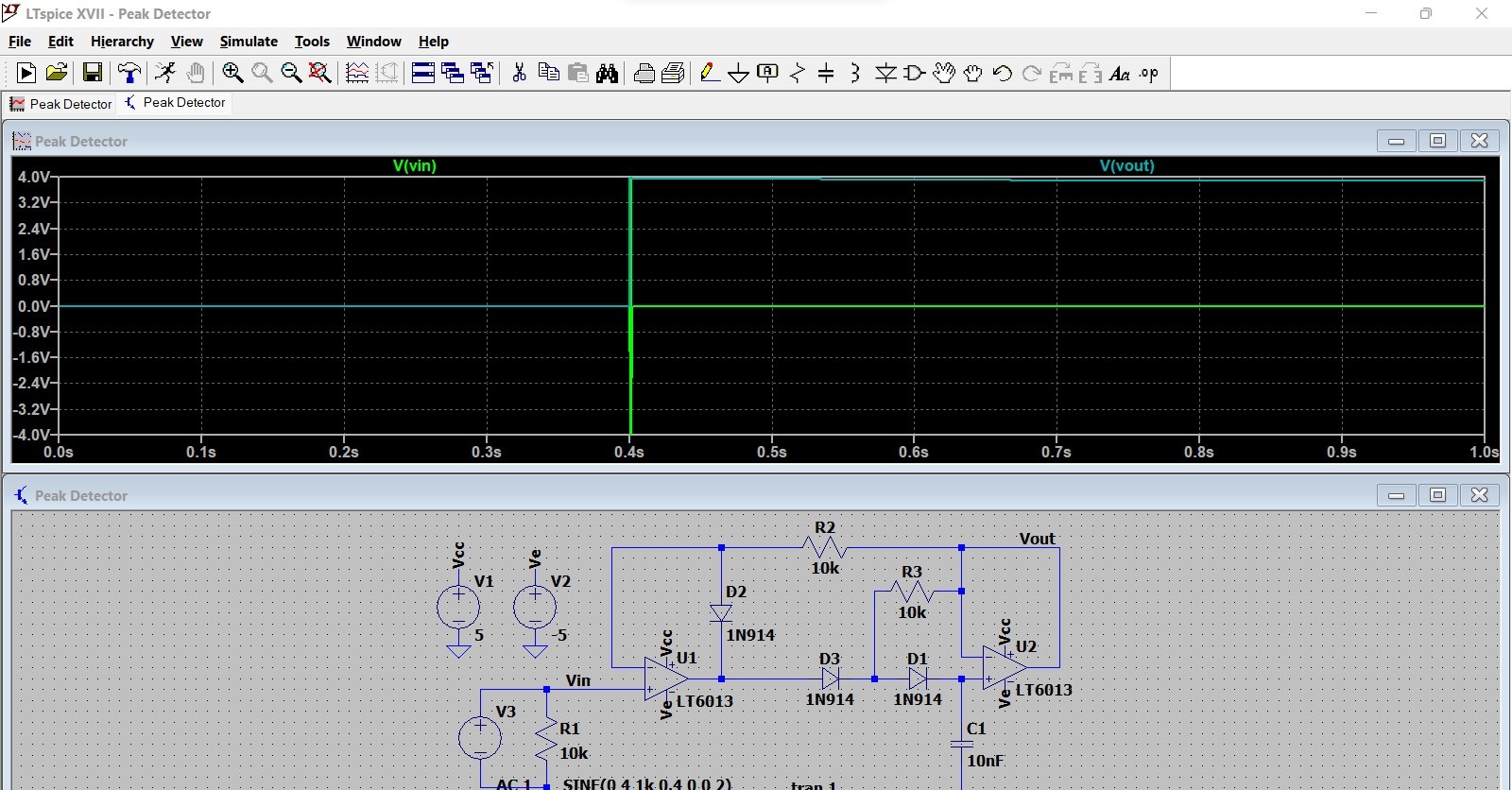Open the Hierarchy menu
Viewport: 1512px width, 790px height.
click(122, 42)
